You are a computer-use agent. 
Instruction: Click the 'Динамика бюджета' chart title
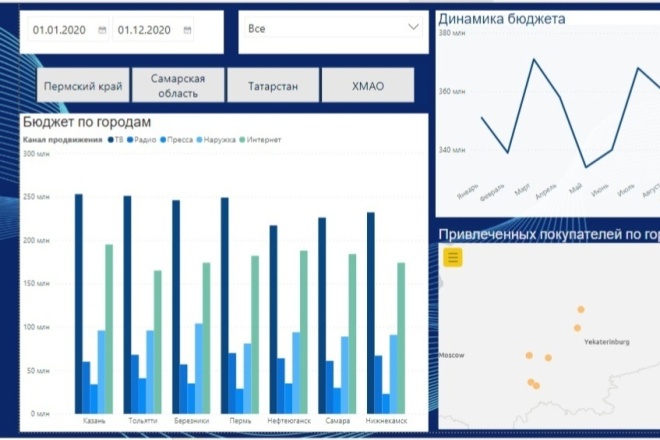click(x=502, y=19)
